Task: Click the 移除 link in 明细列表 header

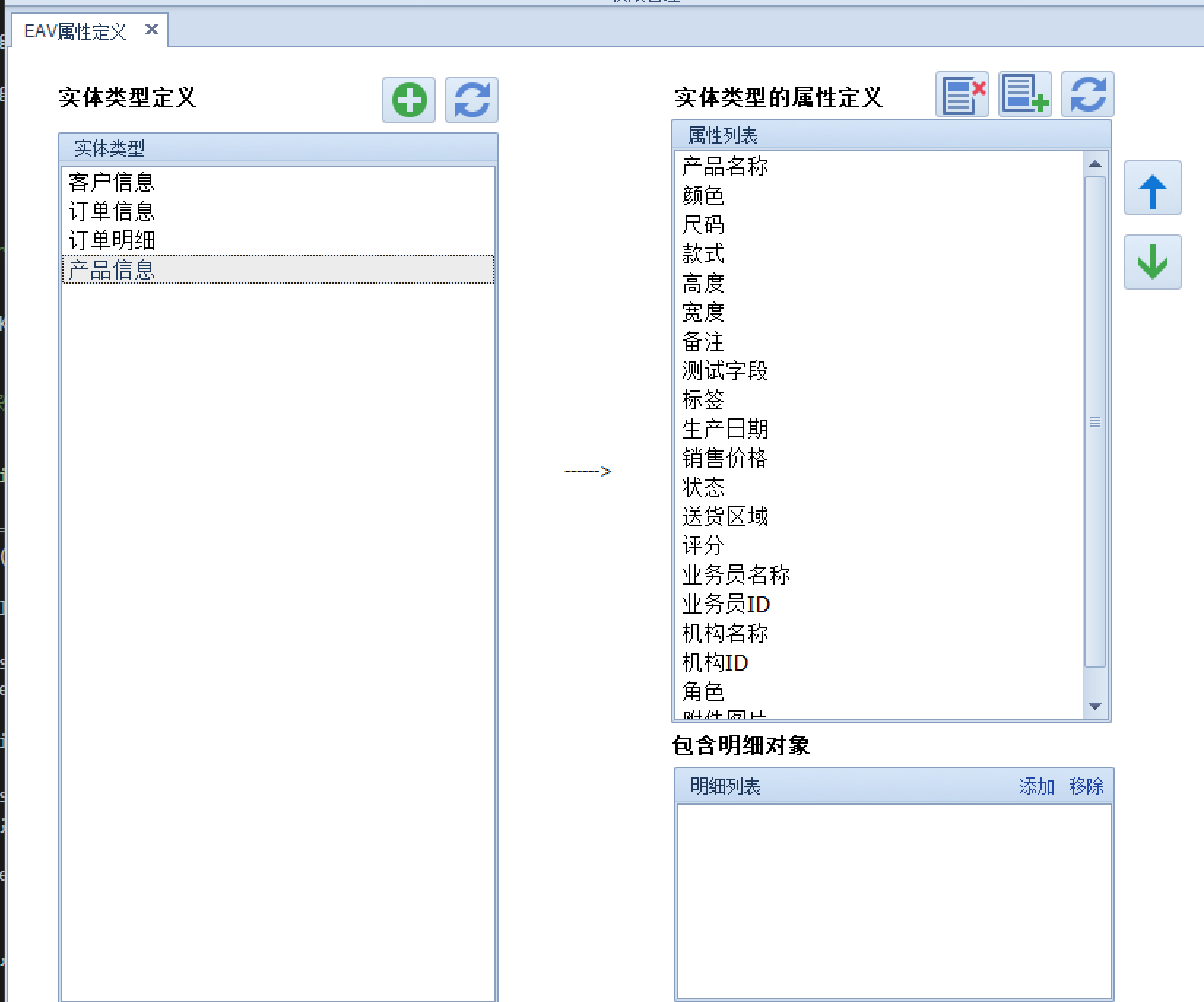Action: [1086, 786]
